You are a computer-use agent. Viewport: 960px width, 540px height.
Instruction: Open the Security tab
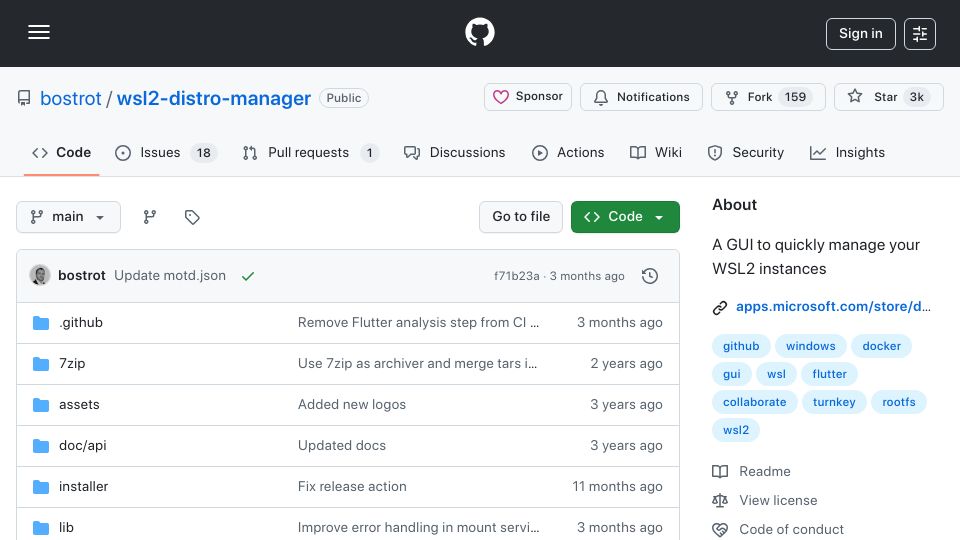745,153
